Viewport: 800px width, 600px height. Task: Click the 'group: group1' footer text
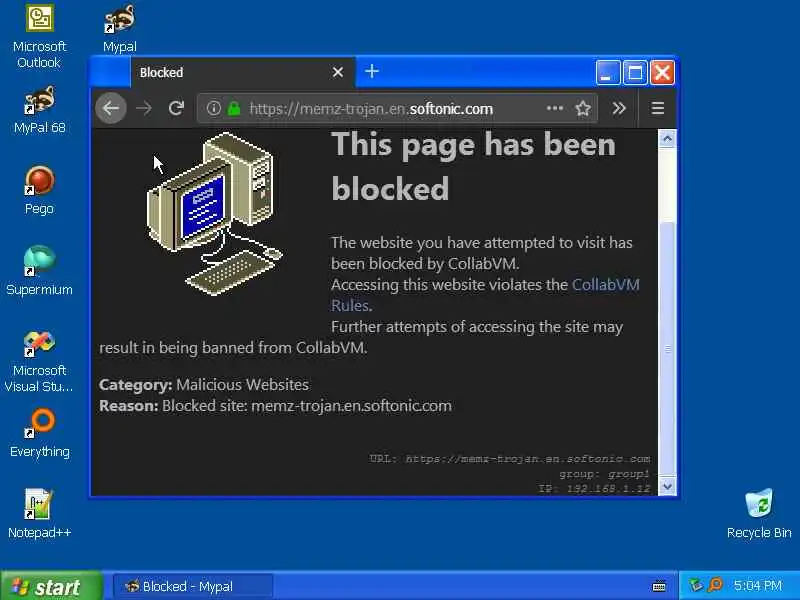click(605, 474)
